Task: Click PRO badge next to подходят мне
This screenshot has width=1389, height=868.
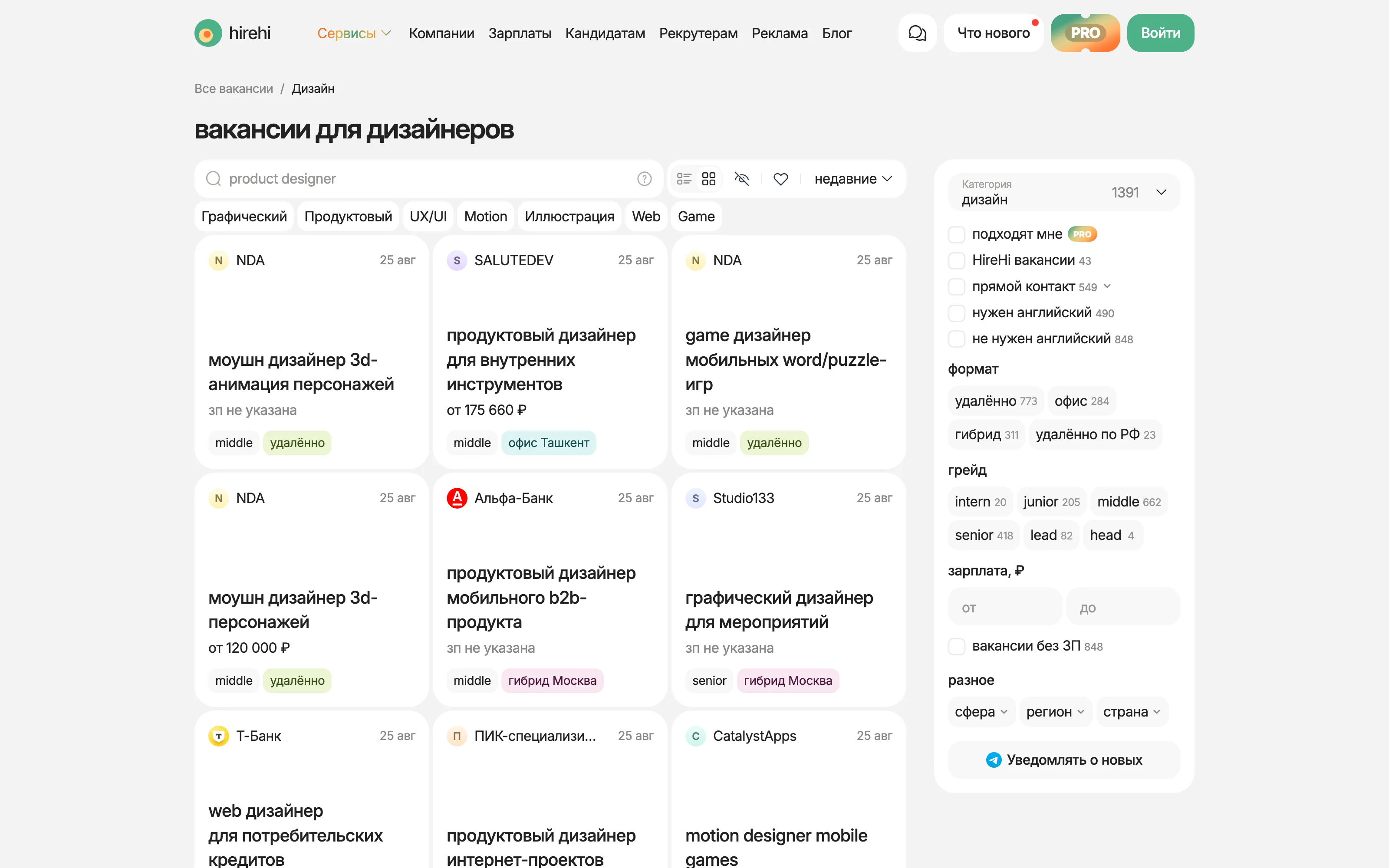Action: [x=1082, y=233]
